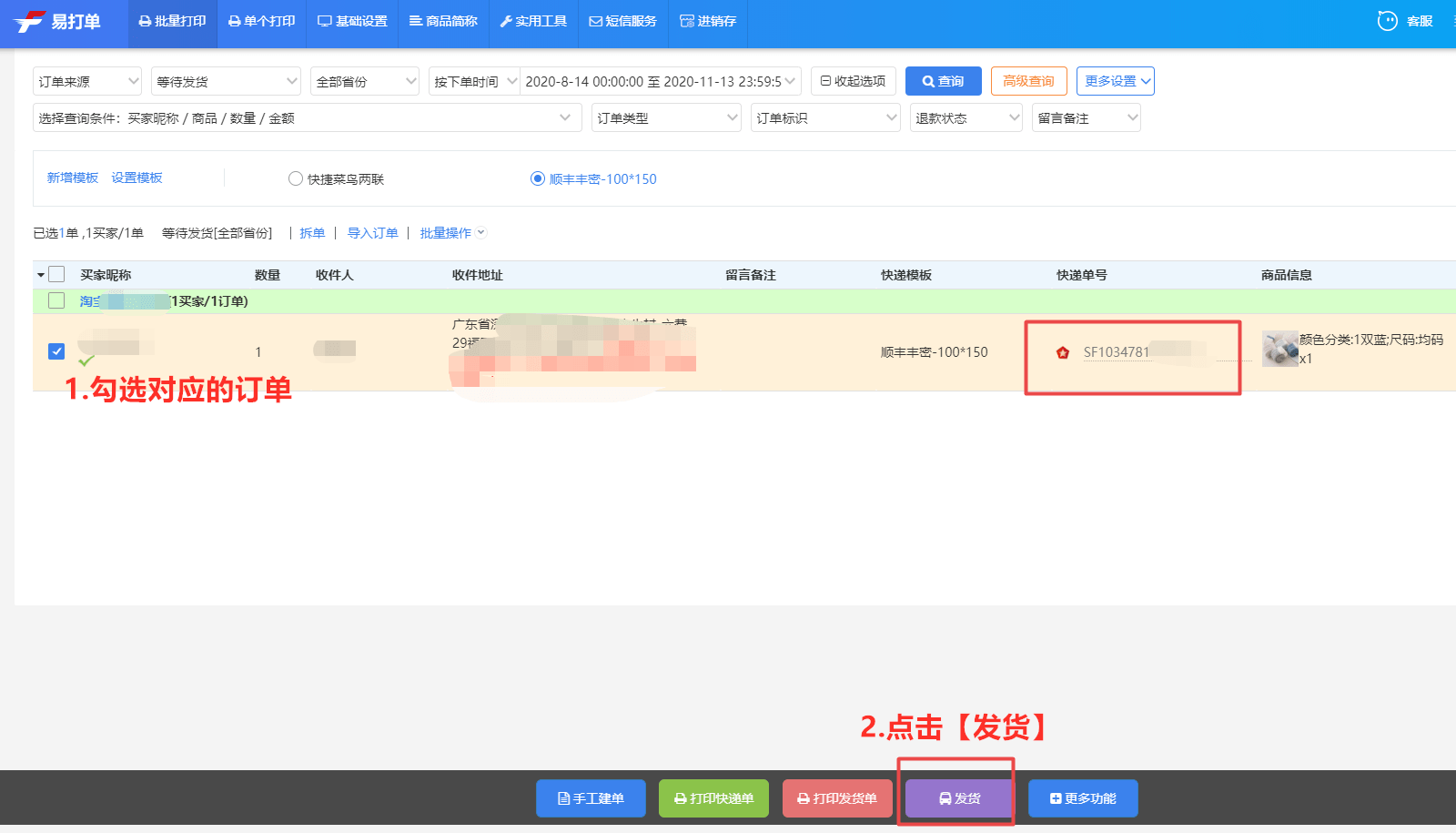The image size is (1456, 833).
Task: Expand the 退款状态 dropdown
Action: pyautogui.click(x=966, y=117)
